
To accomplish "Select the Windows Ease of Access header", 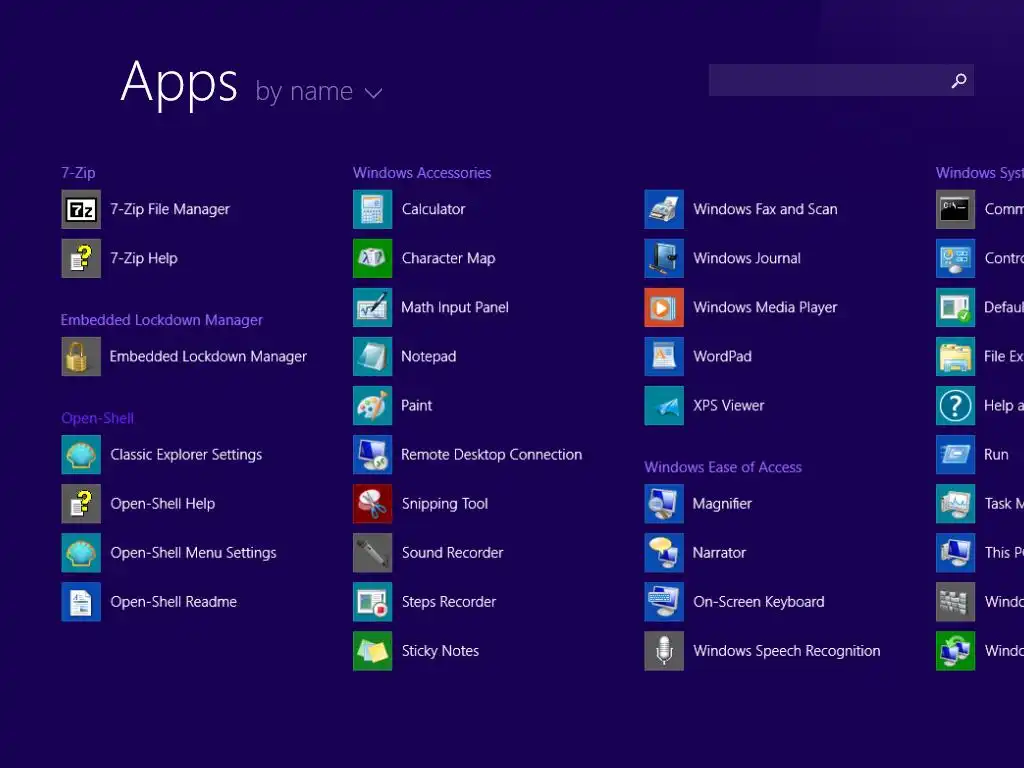I will [x=723, y=467].
